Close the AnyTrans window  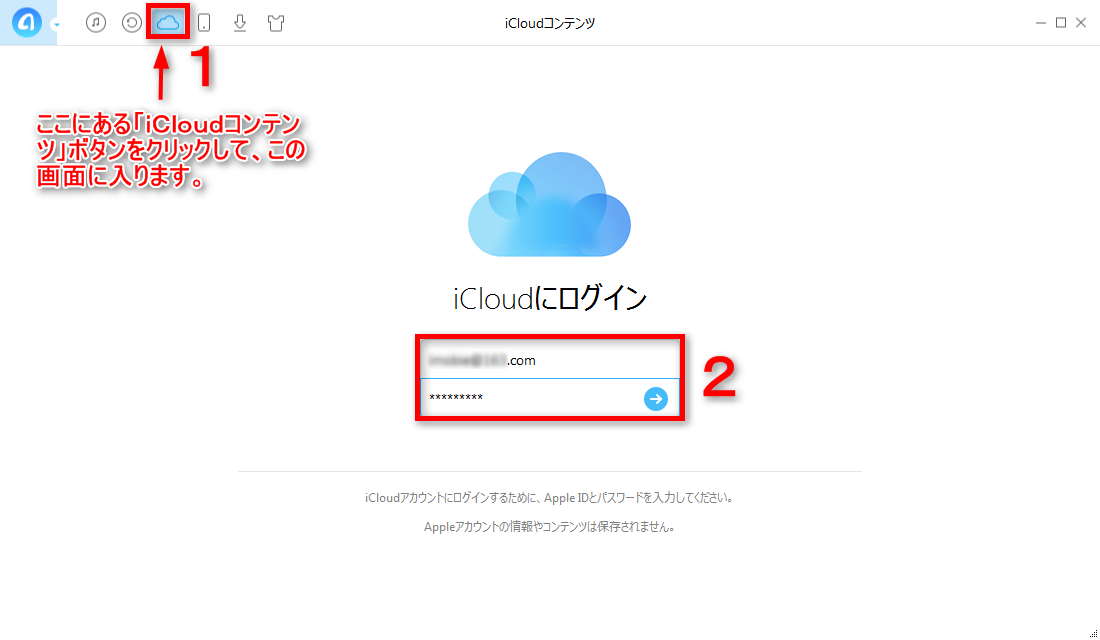pyautogui.click(x=1081, y=23)
